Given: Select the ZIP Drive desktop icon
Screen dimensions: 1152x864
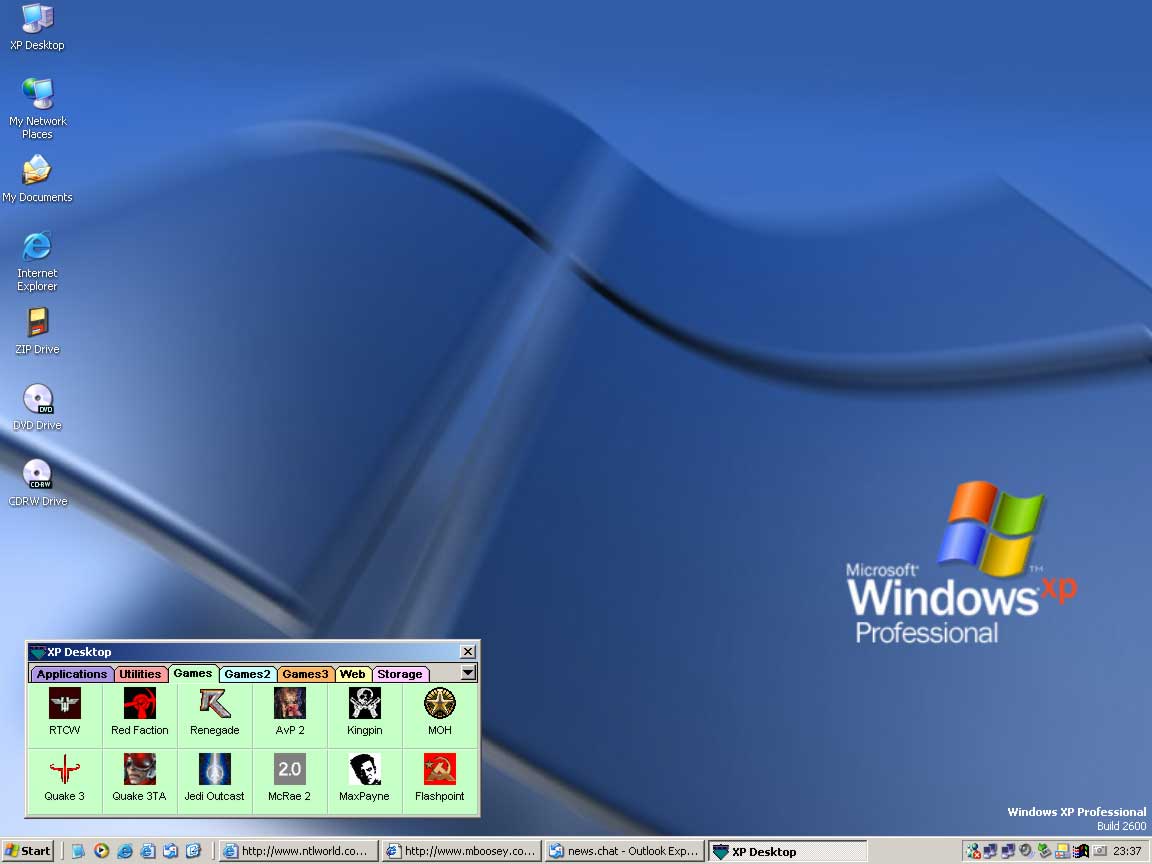Looking at the screenshot, I should pos(37,324).
